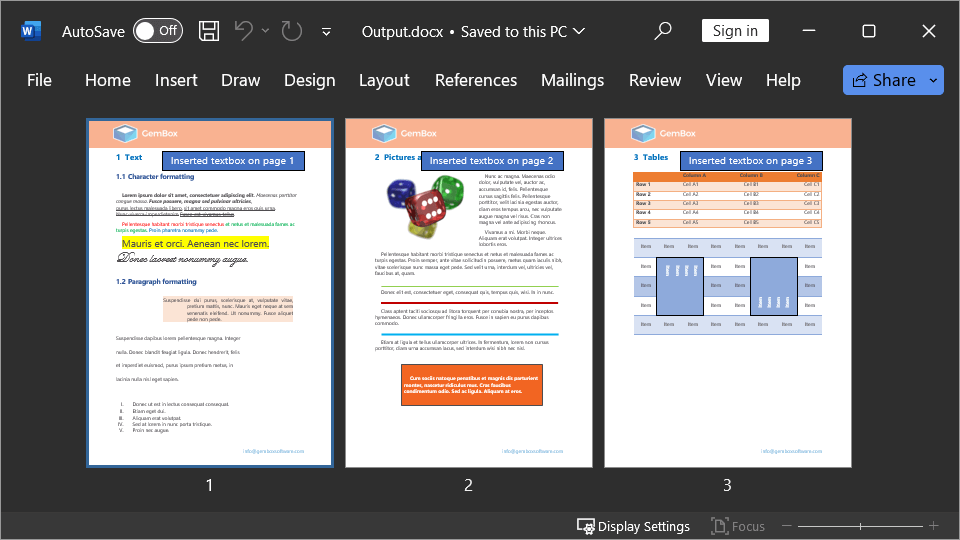This screenshot has height=540, width=960.
Task: Switch to the References tab
Action: pyautogui.click(x=476, y=80)
